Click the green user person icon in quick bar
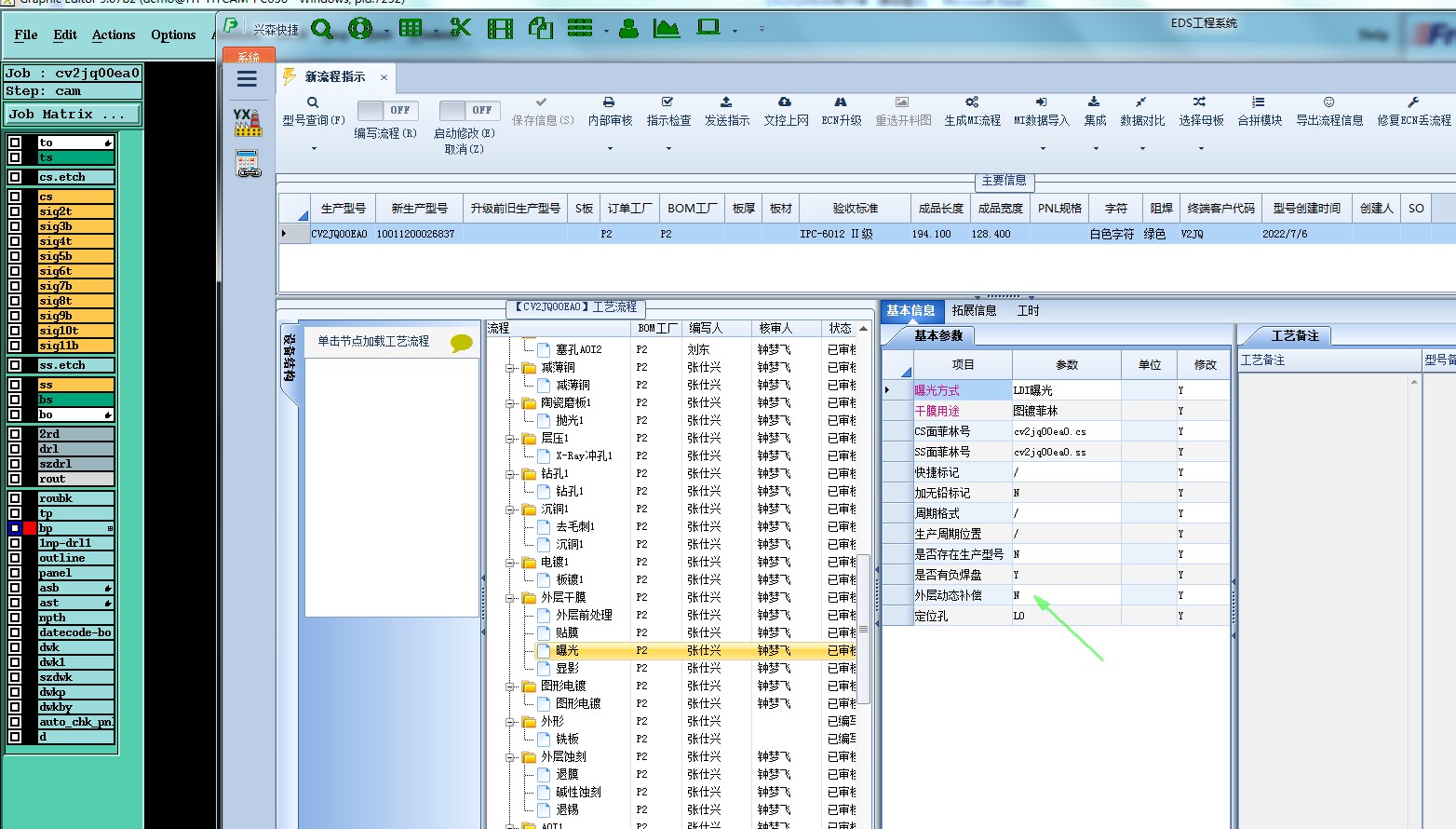The width and height of the screenshot is (1456, 829). coord(629,29)
